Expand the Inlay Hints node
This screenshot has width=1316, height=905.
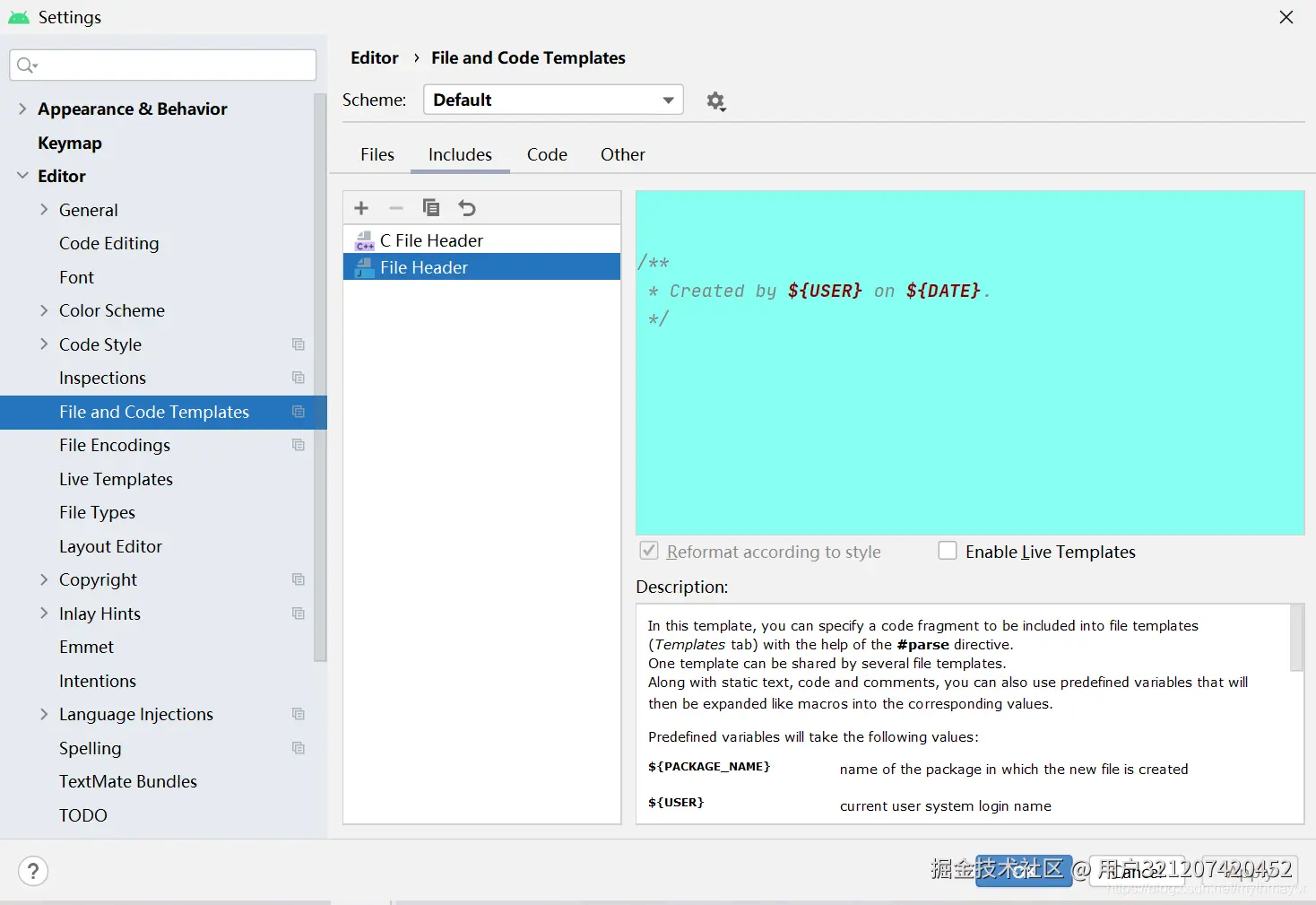click(44, 613)
